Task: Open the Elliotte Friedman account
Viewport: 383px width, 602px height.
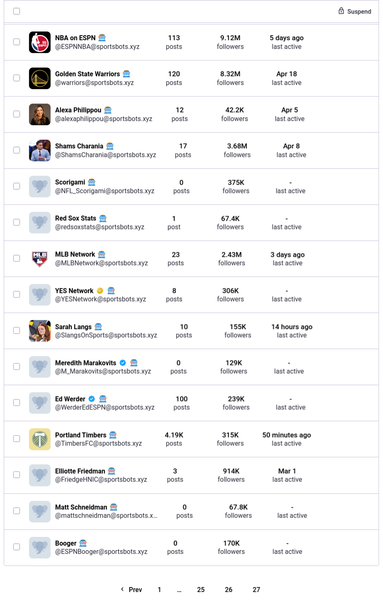Action: click(x=80, y=471)
